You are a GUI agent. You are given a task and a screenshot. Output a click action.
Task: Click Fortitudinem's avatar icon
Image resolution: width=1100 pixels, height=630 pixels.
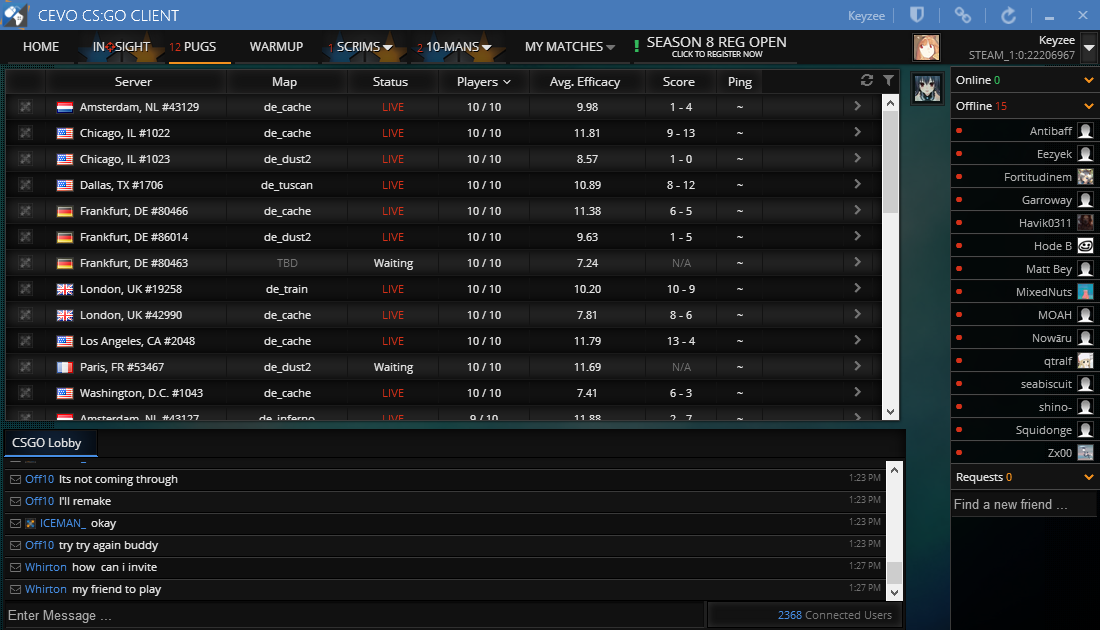click(1085, 177)
